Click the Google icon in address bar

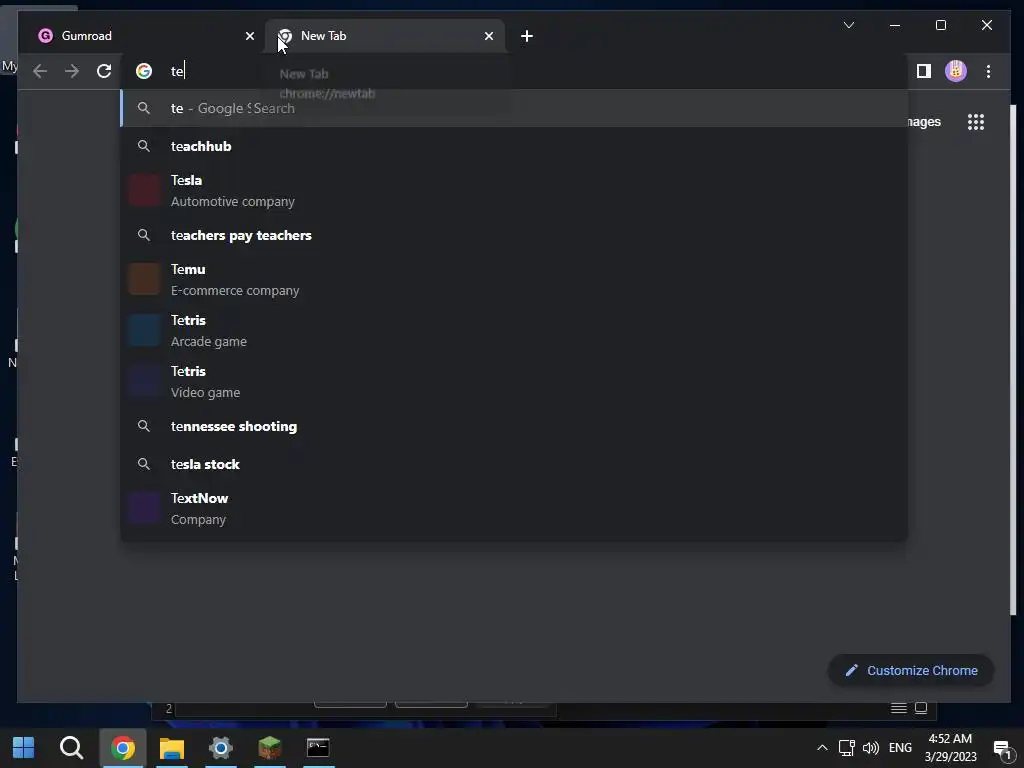(144, 71)
